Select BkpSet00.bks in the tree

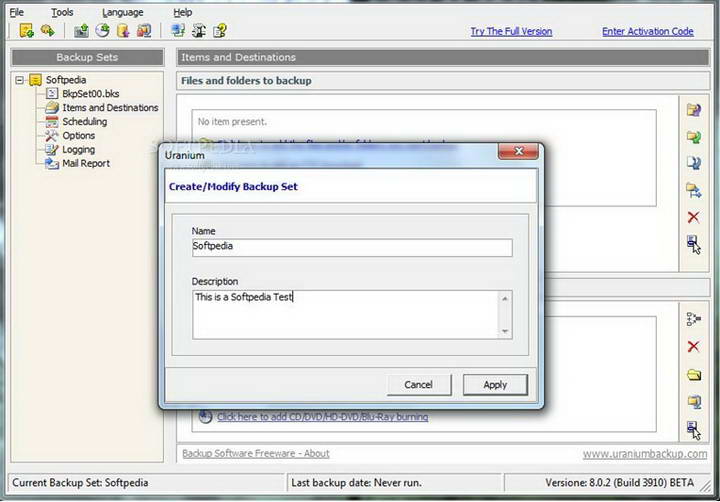click(90, 94)
